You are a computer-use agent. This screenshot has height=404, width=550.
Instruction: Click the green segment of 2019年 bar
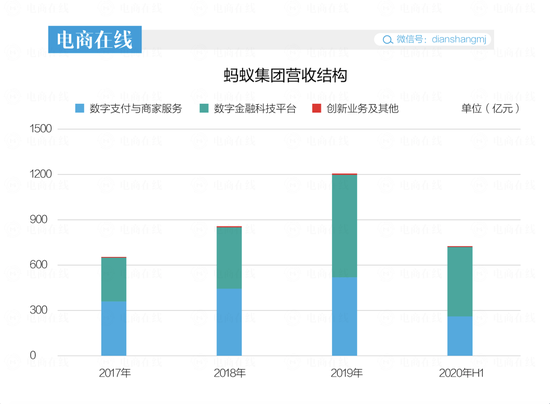[x=344, y=226]
